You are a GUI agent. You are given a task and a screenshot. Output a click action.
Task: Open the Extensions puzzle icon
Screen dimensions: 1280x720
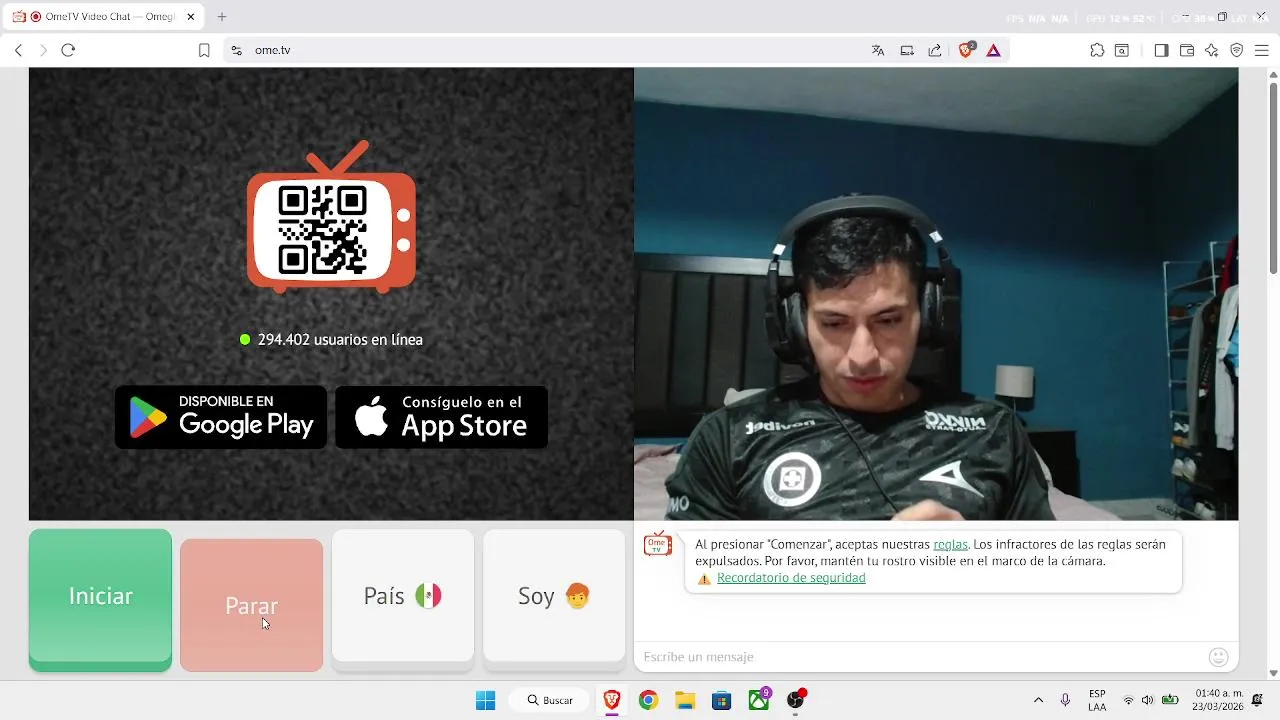tap(1097, 50)
